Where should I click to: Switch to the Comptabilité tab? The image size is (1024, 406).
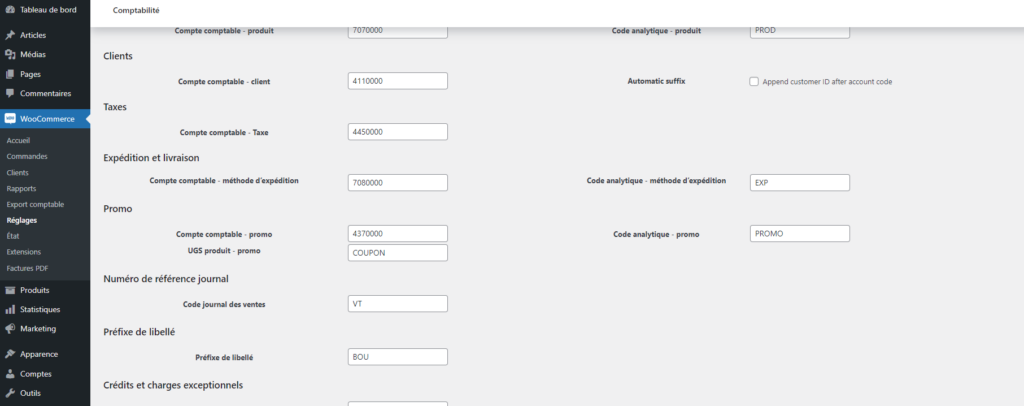[136, 10]
